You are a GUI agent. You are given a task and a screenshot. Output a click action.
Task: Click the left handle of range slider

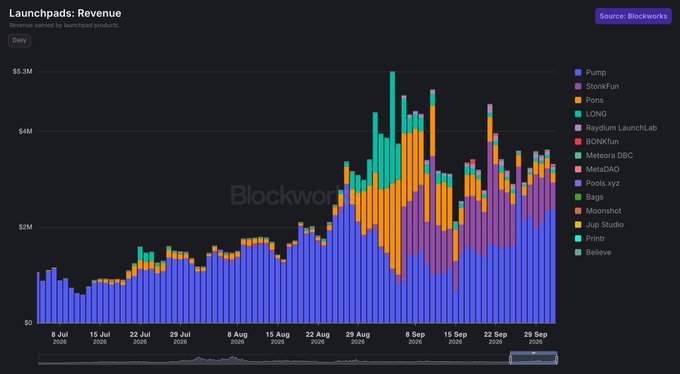point(511,359)
